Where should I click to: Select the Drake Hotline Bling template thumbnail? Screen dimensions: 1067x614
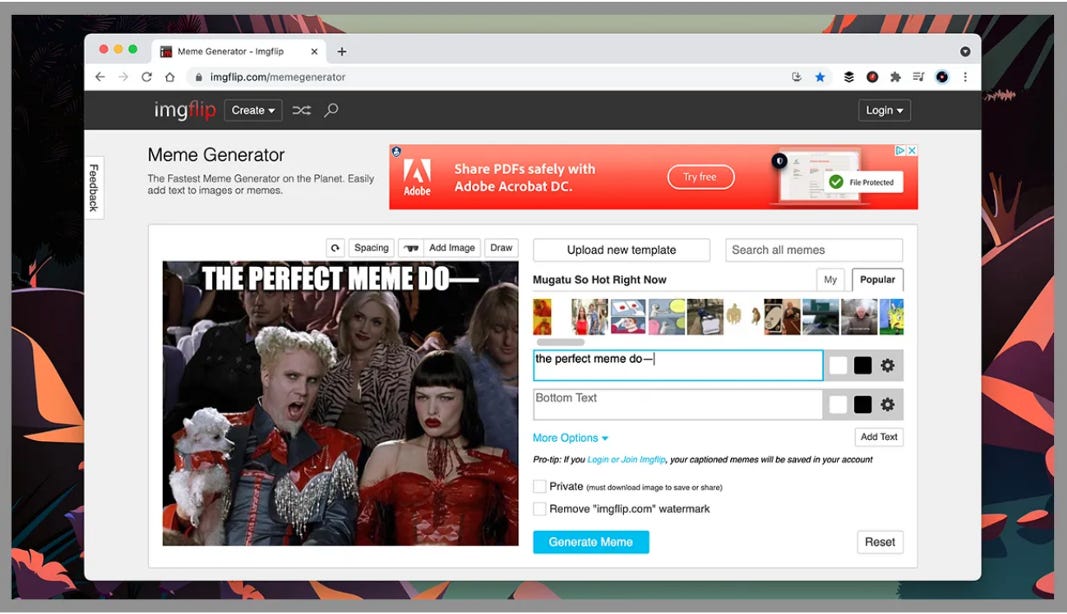(x=542, y=317)
